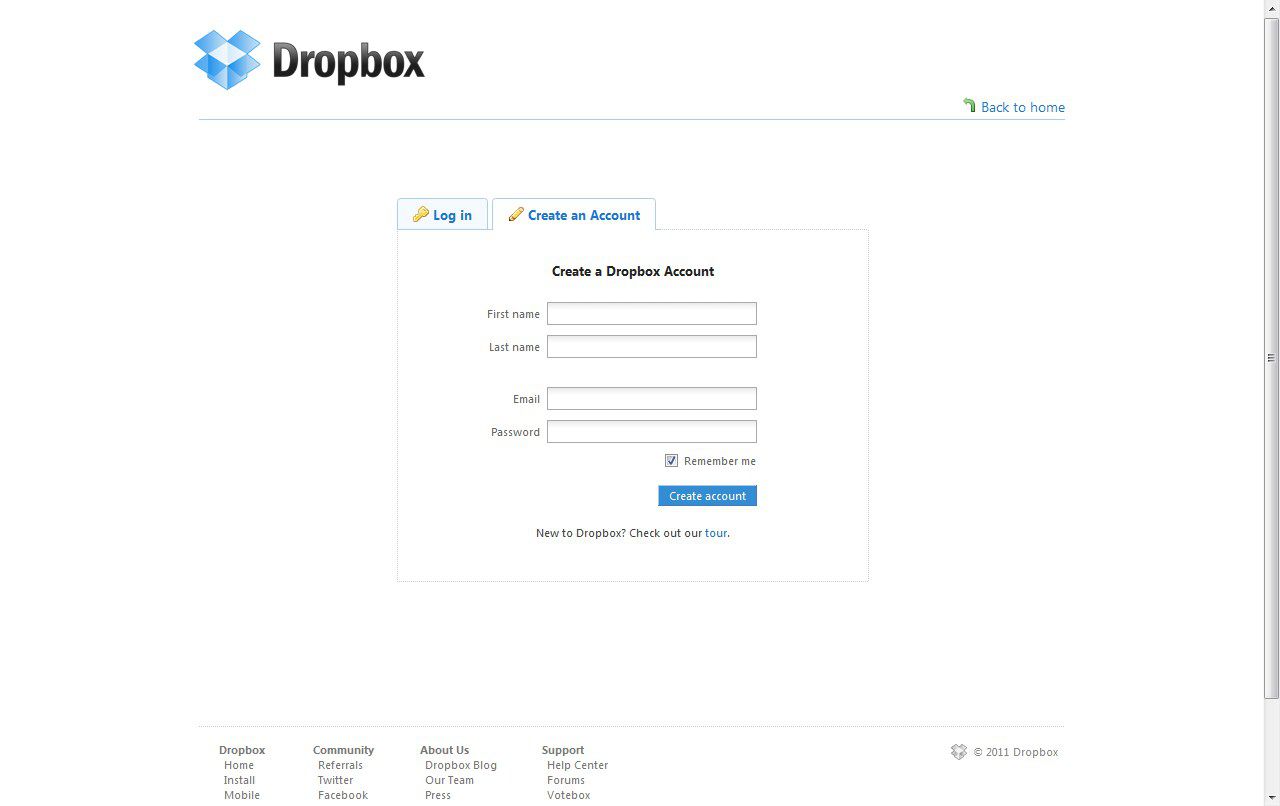Focus the First name field
Image resolution: width=1280 pixels, height=806 pixels.
coord(652,314)
